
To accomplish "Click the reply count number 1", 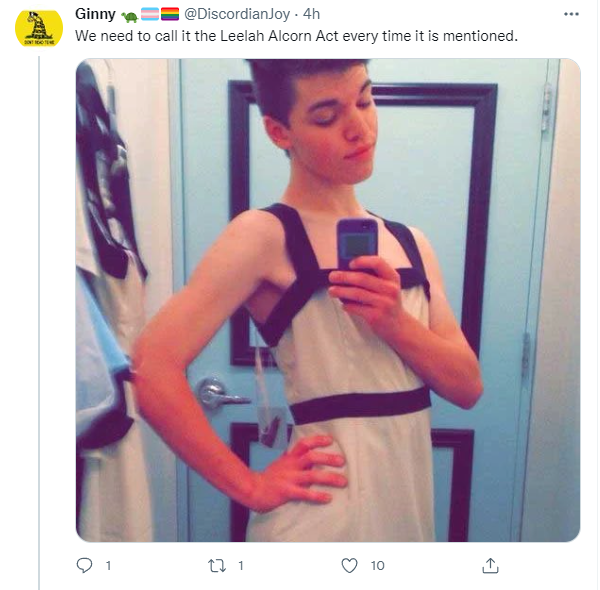I will click(108, 566).
